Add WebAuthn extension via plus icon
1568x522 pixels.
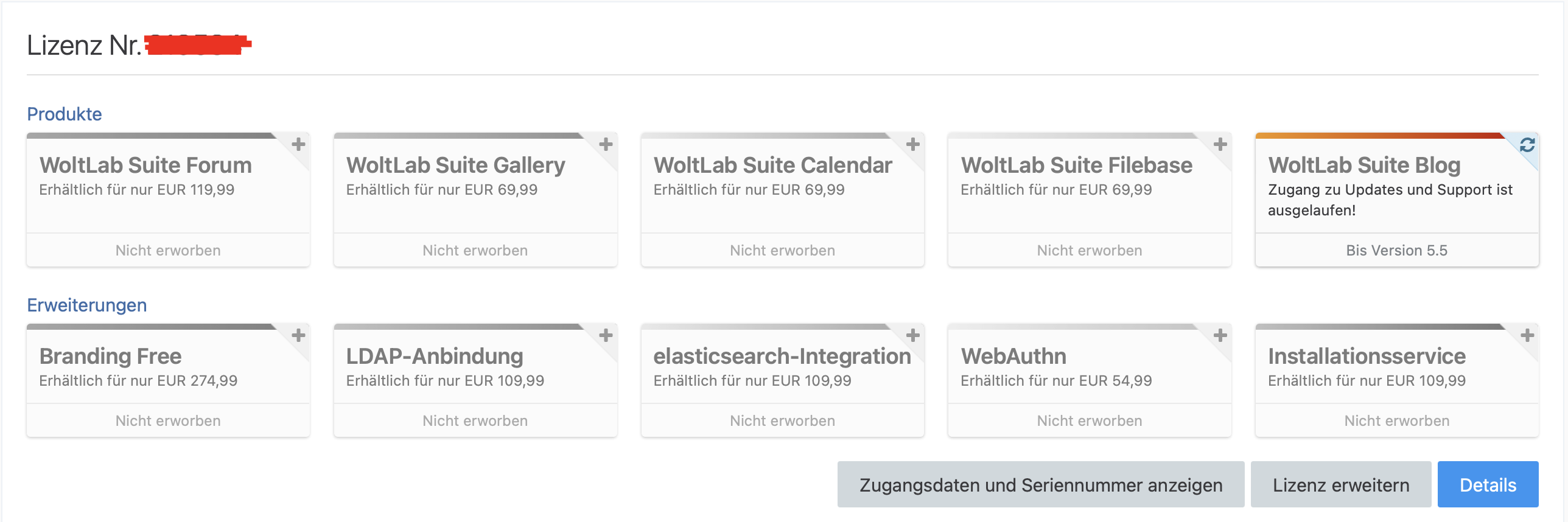(x=1220, y=336)
